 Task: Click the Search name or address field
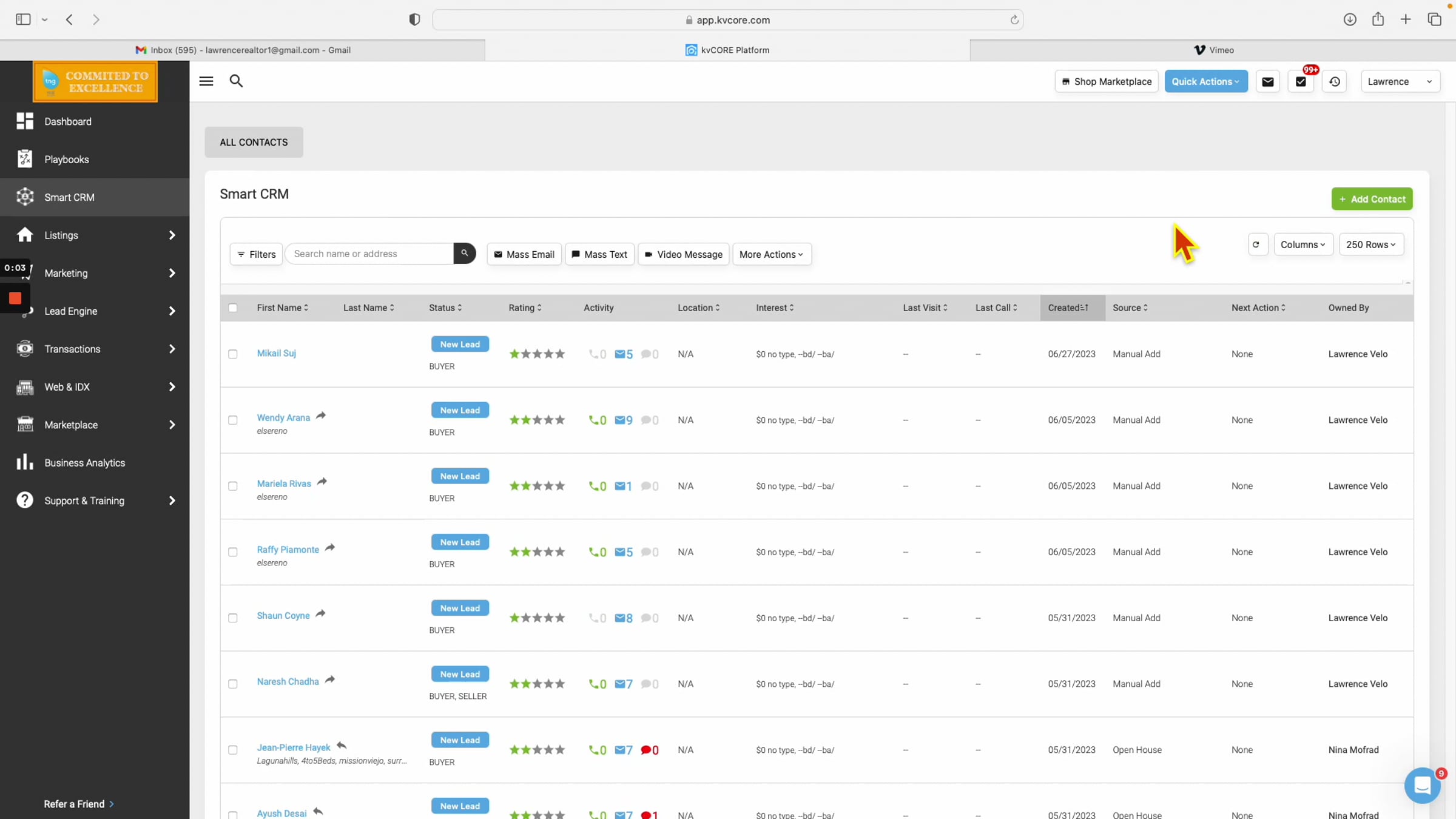(x=370, y=254)
